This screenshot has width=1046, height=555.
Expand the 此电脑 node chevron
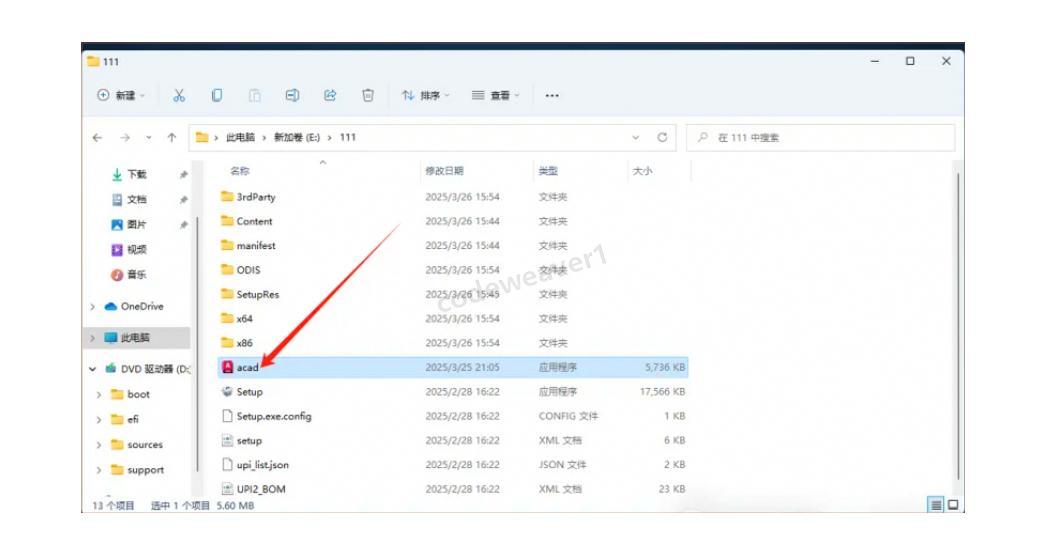click(93, 338)
